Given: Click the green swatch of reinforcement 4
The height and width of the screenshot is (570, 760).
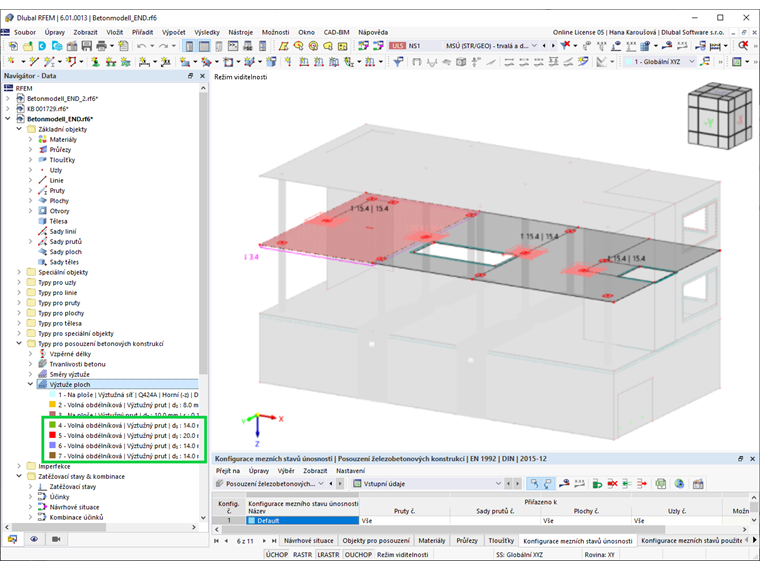Looking at the screenshot, I should tap(52, 425).
